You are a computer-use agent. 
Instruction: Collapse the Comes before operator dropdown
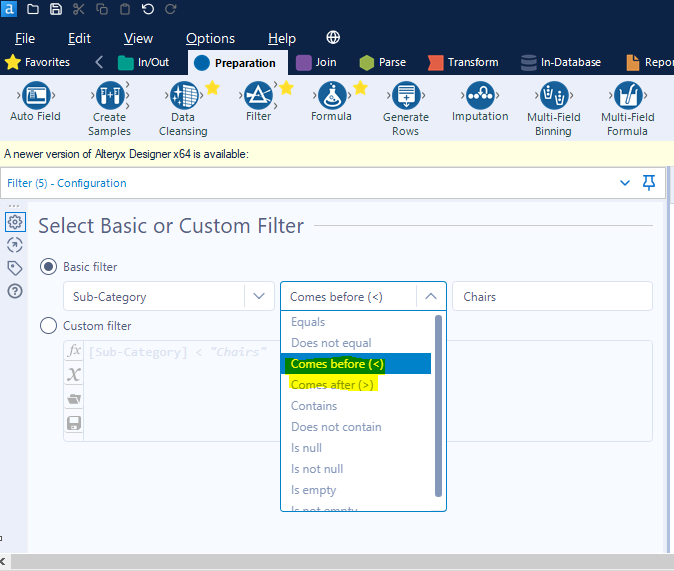[x=430, y=296]
